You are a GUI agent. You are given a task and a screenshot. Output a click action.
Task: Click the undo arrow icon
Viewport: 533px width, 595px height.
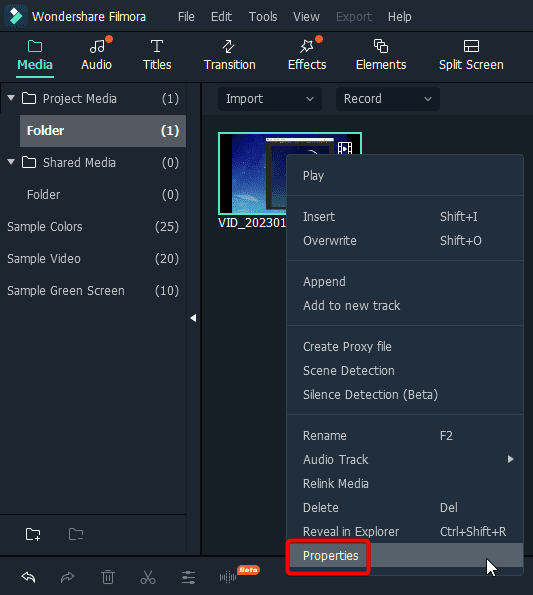pyautogui.click(x=28, y=577)
